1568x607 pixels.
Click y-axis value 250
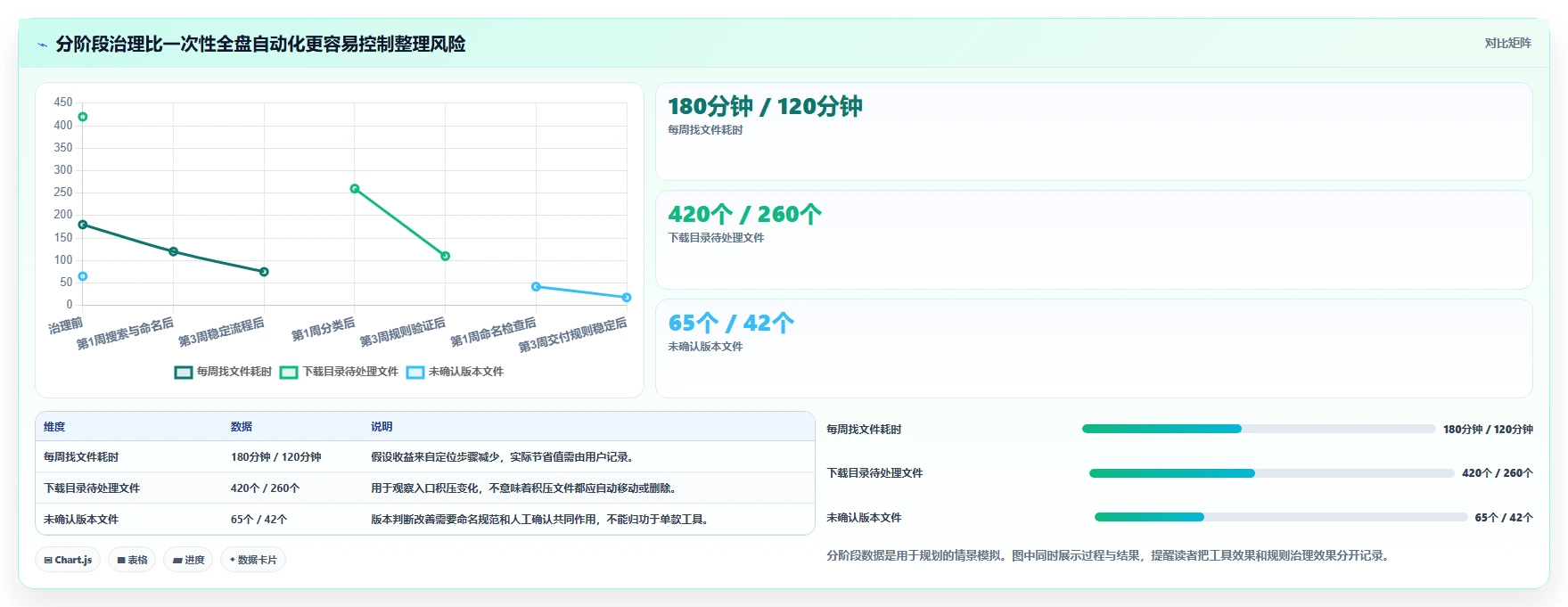(63, 193)
